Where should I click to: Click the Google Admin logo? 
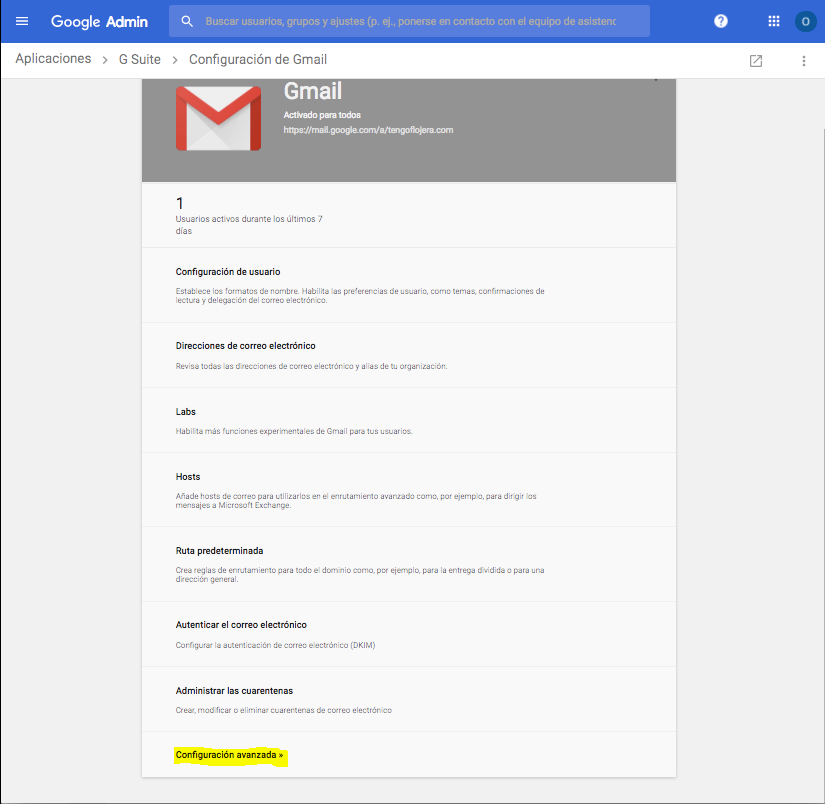[x=99, y=22]
